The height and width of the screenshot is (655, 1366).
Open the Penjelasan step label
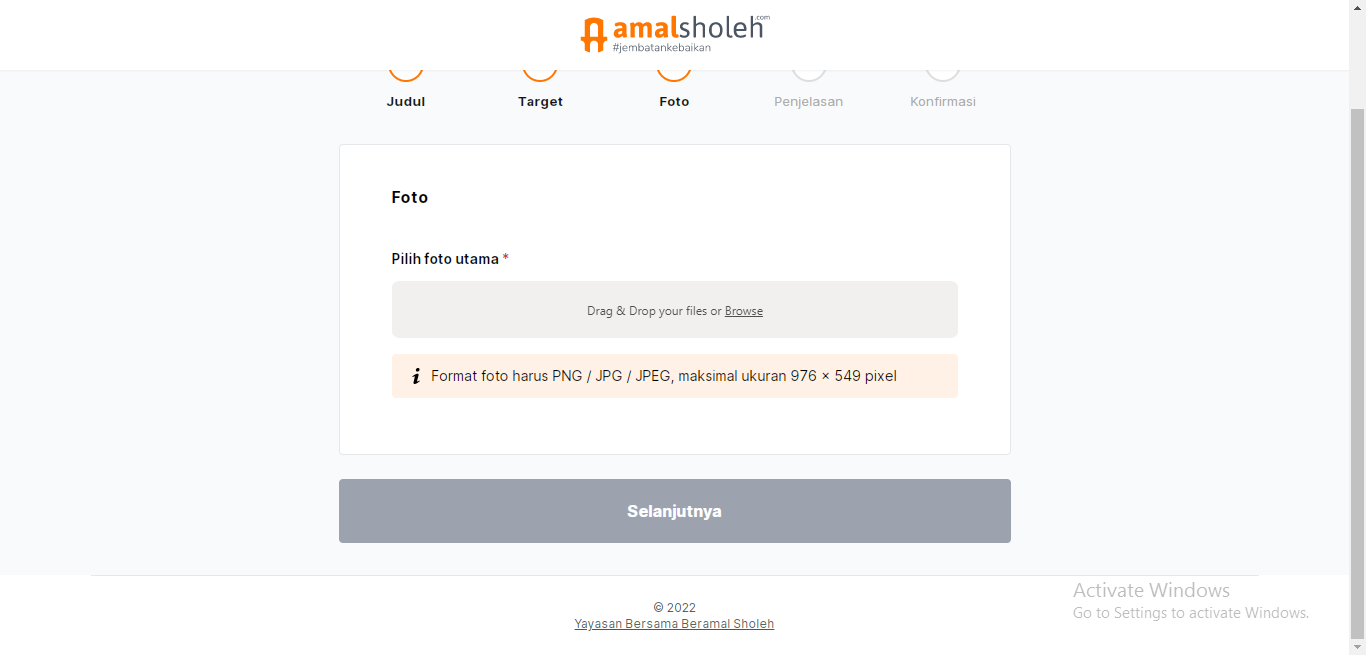(x=808, y=101)
